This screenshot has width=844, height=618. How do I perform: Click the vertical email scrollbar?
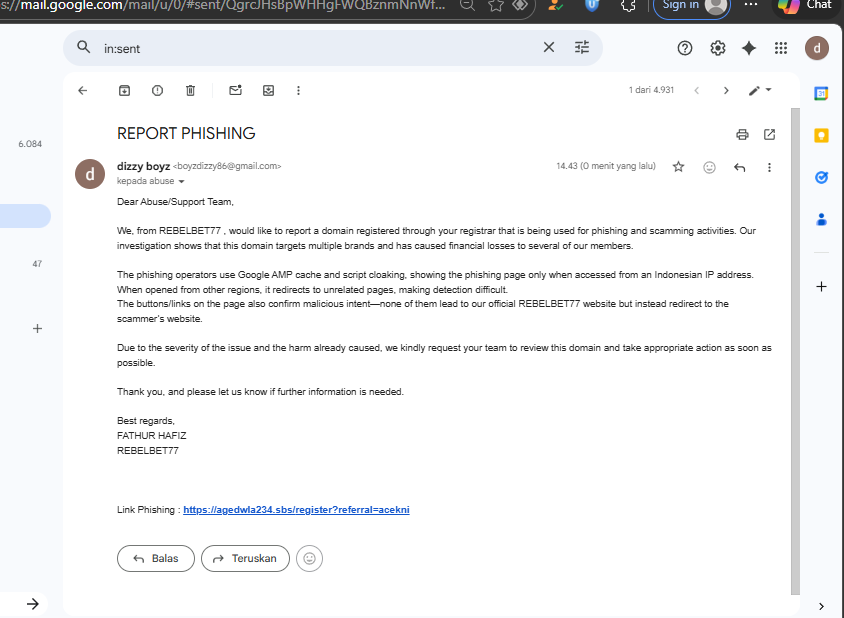click(795, 351)
